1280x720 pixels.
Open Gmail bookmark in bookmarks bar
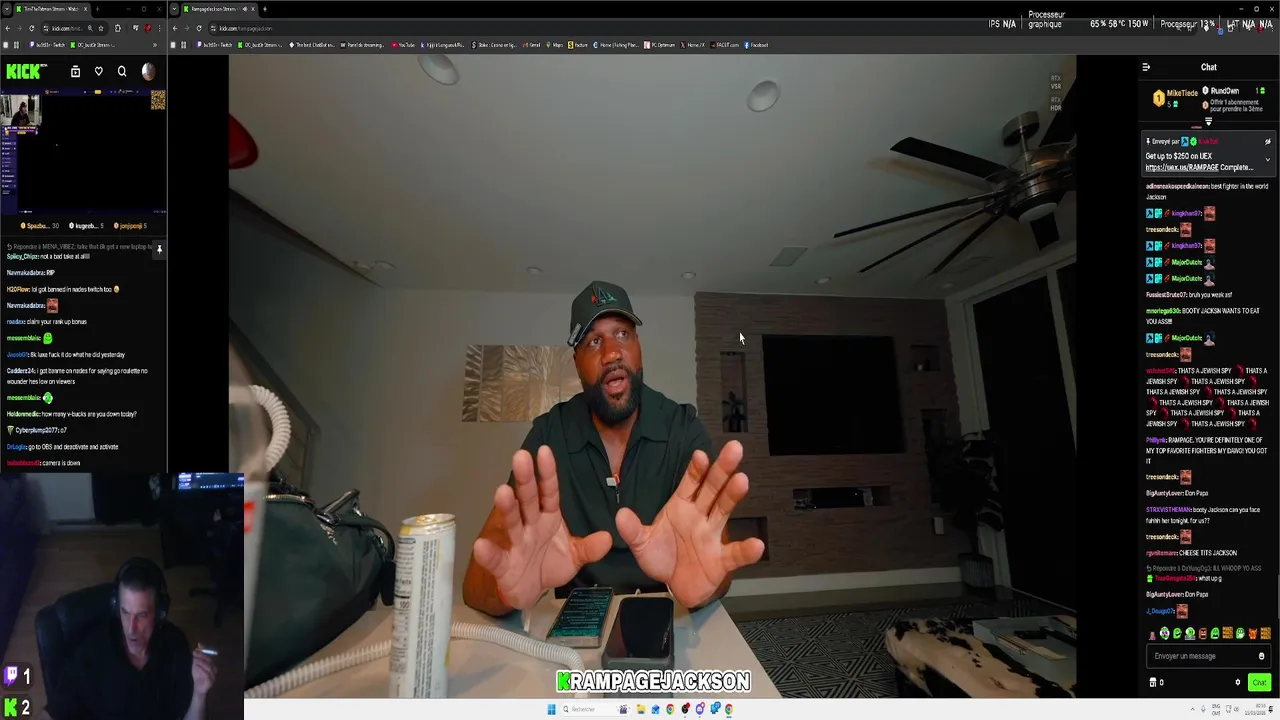532,45
